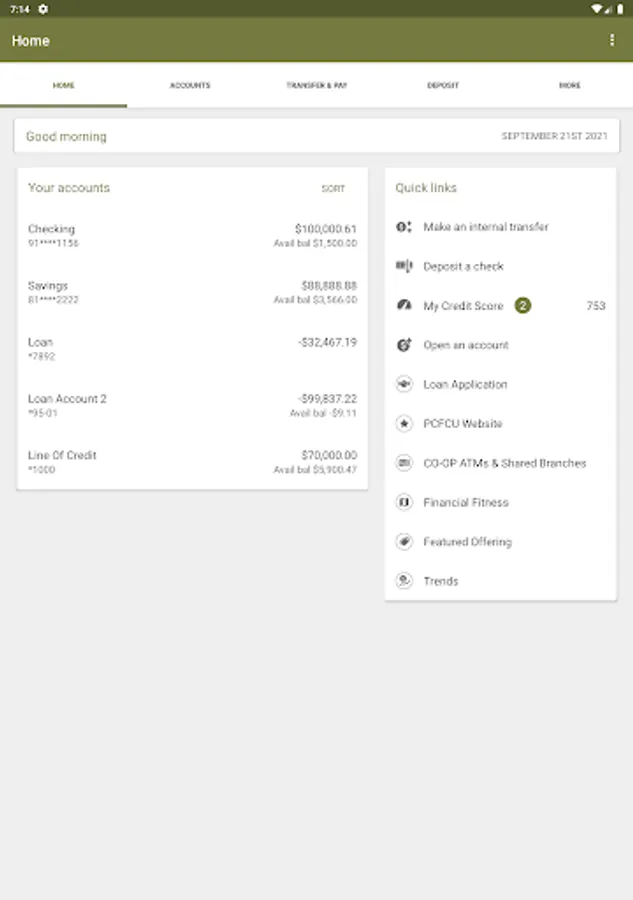
Task: Open the Checking account details
Action: [192, 236]
